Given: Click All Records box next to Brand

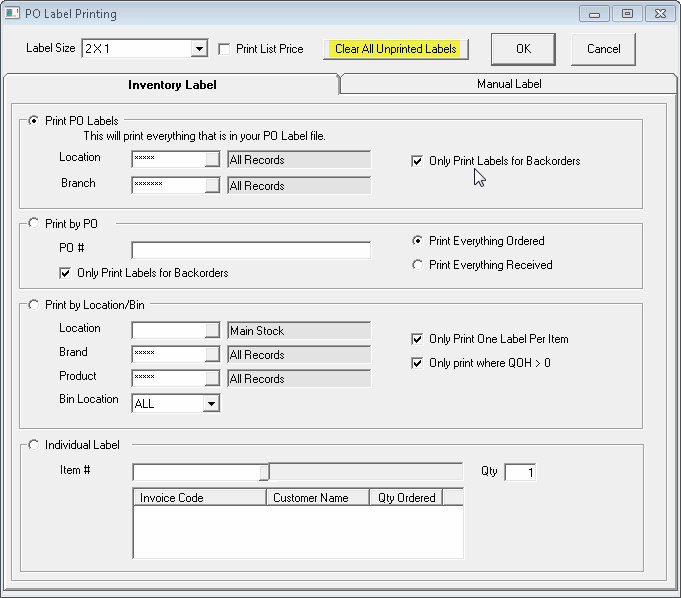Looking at the screenshot, I should coord(299,354).
